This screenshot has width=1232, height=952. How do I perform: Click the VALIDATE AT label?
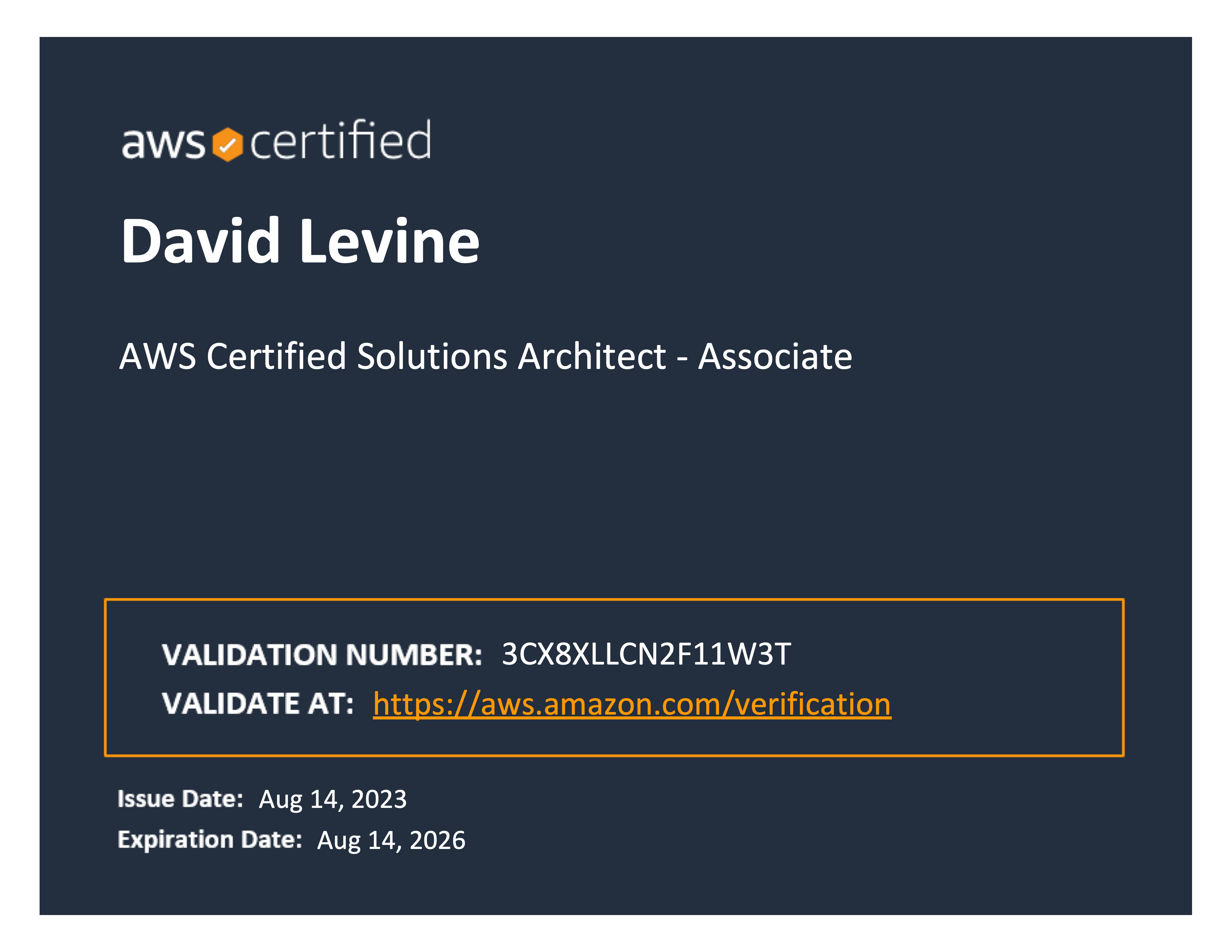coord(258,704)
